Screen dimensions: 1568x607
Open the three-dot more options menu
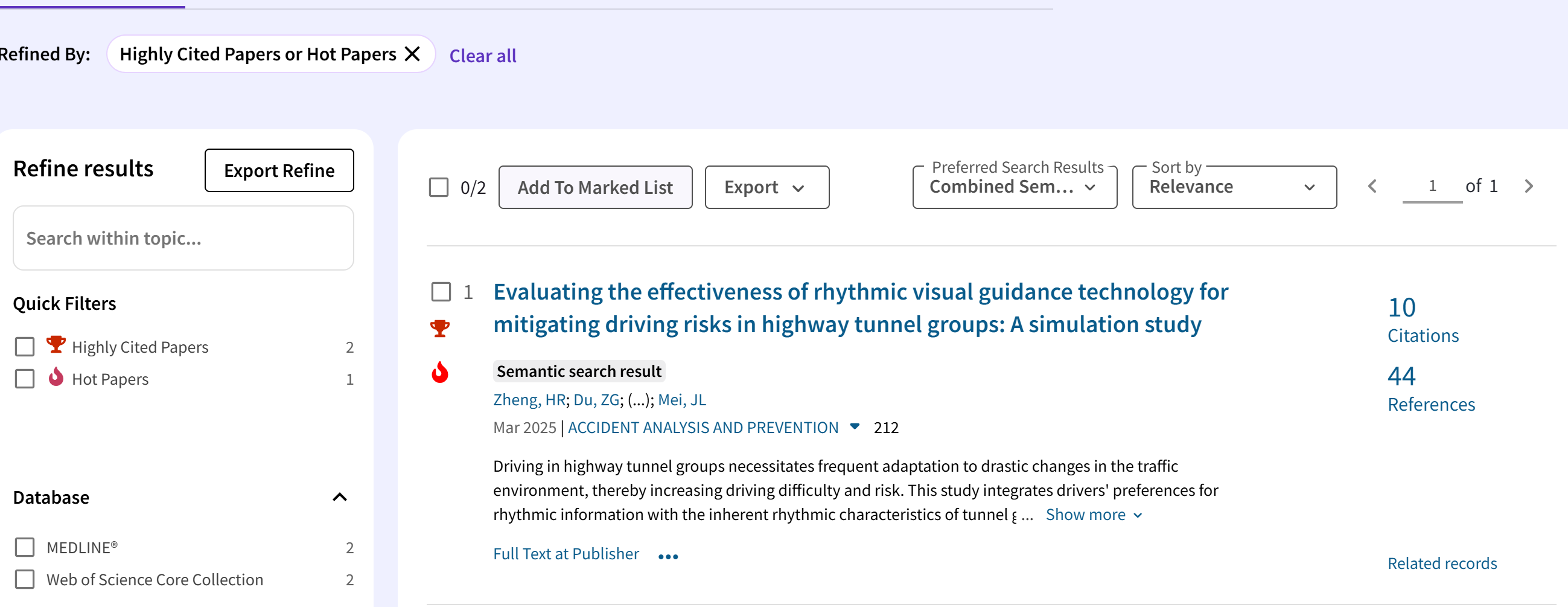point(668,556)
